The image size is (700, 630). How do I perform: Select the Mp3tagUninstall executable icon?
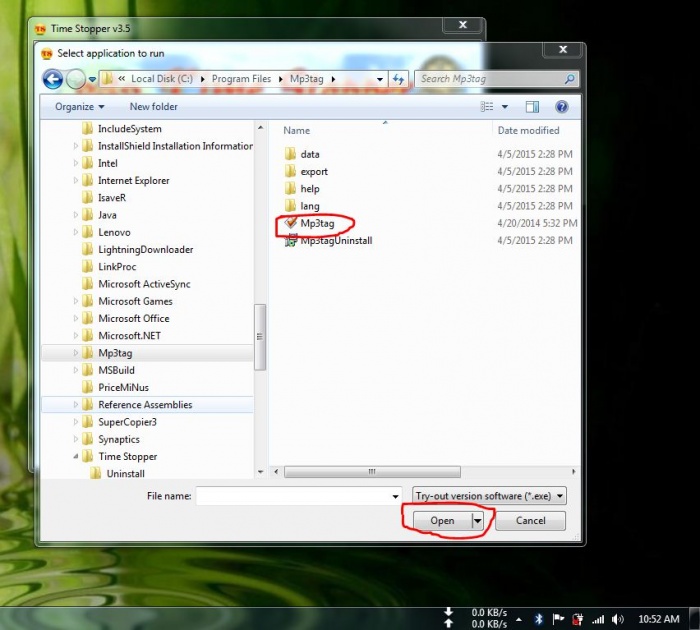(x=291, y=241)
